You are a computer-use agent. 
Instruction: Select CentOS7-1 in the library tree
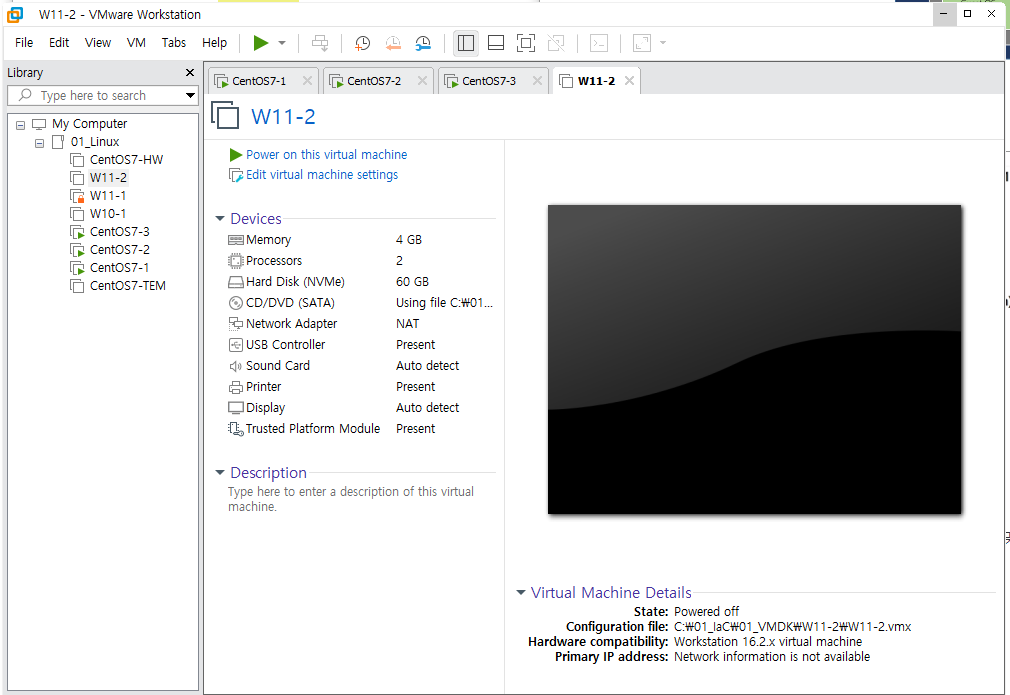[119, 268]
